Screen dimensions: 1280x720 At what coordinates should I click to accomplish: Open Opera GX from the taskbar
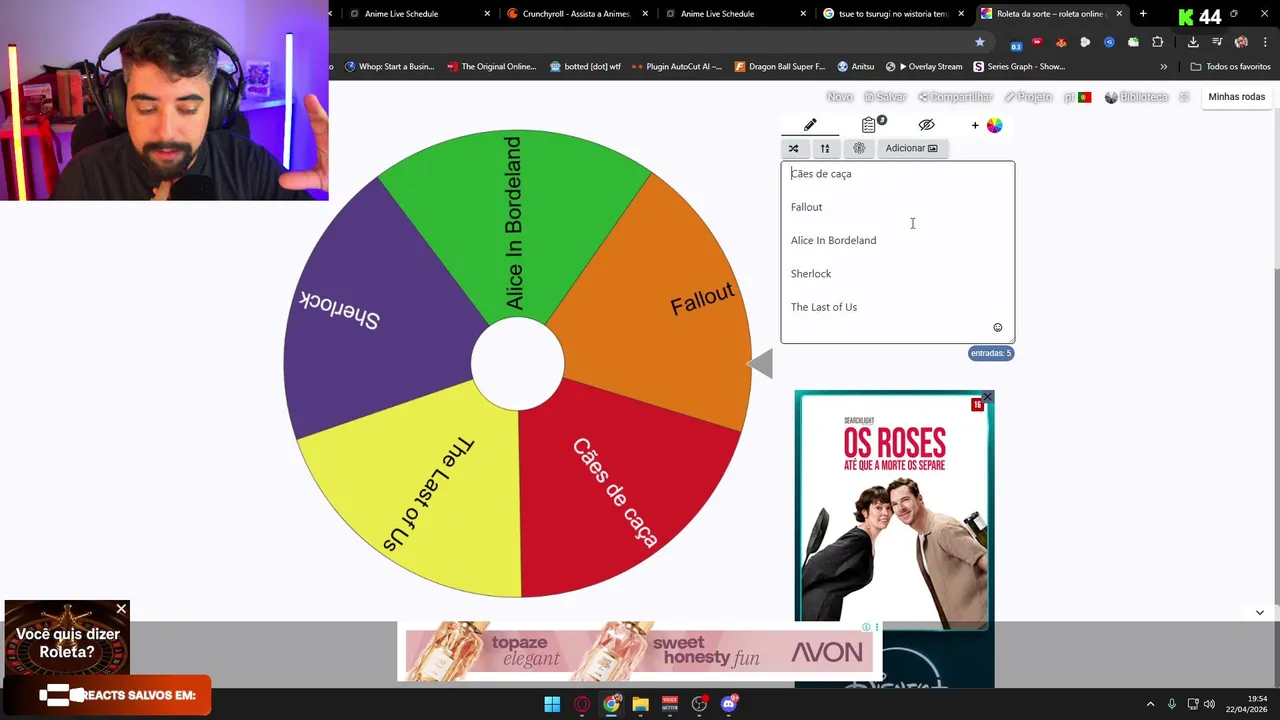coord(582,704)
